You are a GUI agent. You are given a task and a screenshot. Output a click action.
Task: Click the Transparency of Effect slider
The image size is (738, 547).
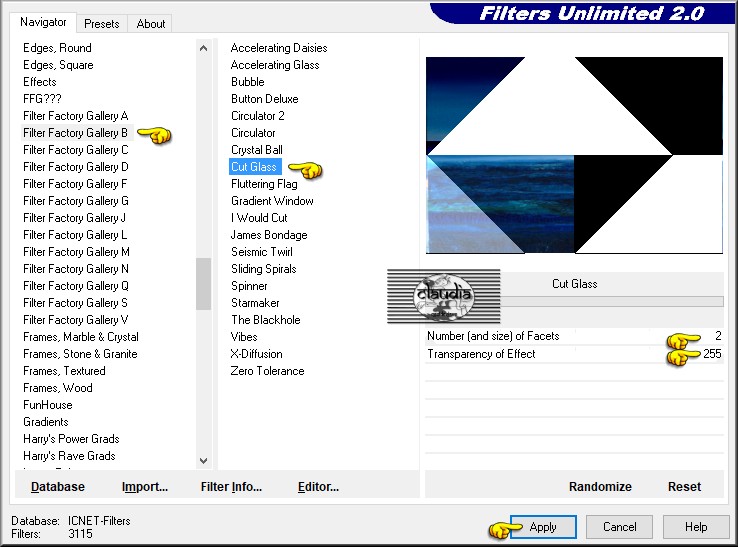(574, 354)
